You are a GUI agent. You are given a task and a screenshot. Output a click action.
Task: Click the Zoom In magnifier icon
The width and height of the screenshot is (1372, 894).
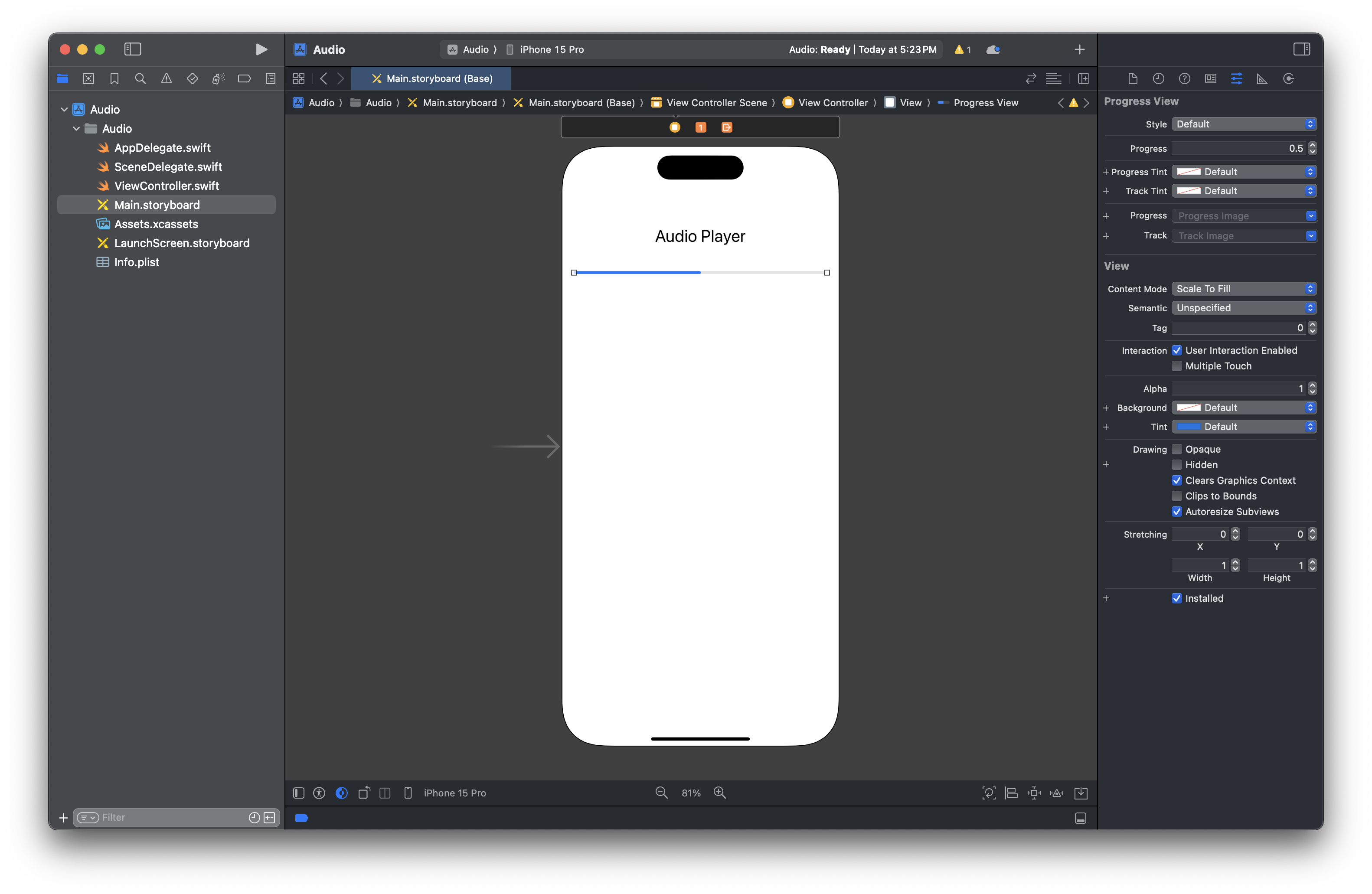719,793
